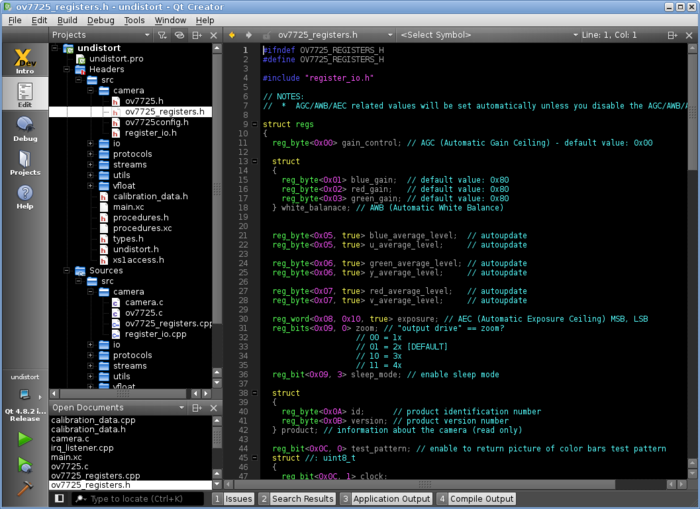Collapse the Headers node
Screen dimensions: 700x509
(67, 69)
